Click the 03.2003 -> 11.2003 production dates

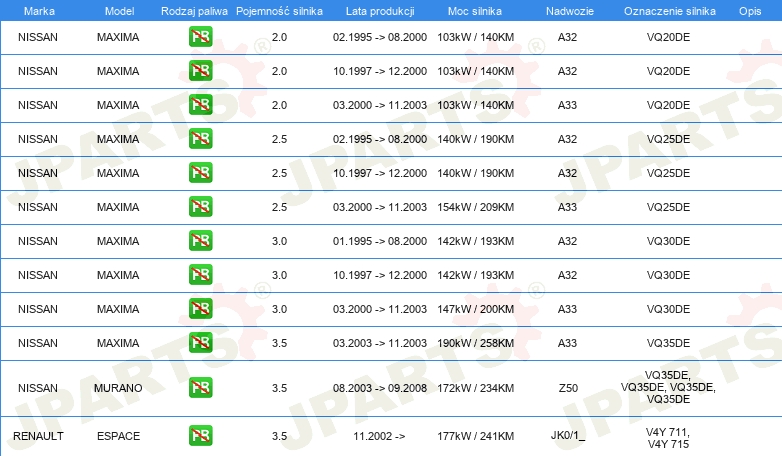[x=380, y=343]
